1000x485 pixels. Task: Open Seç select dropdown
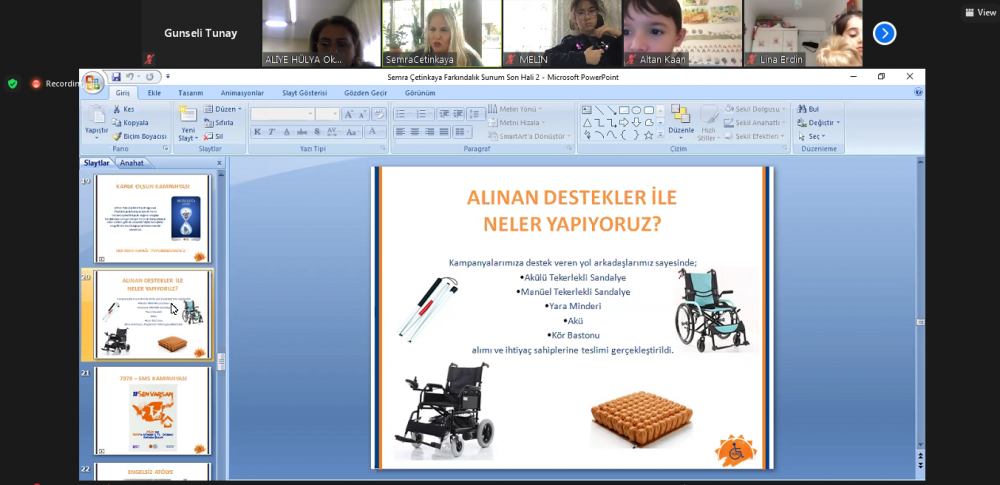(x=812, y=136)
